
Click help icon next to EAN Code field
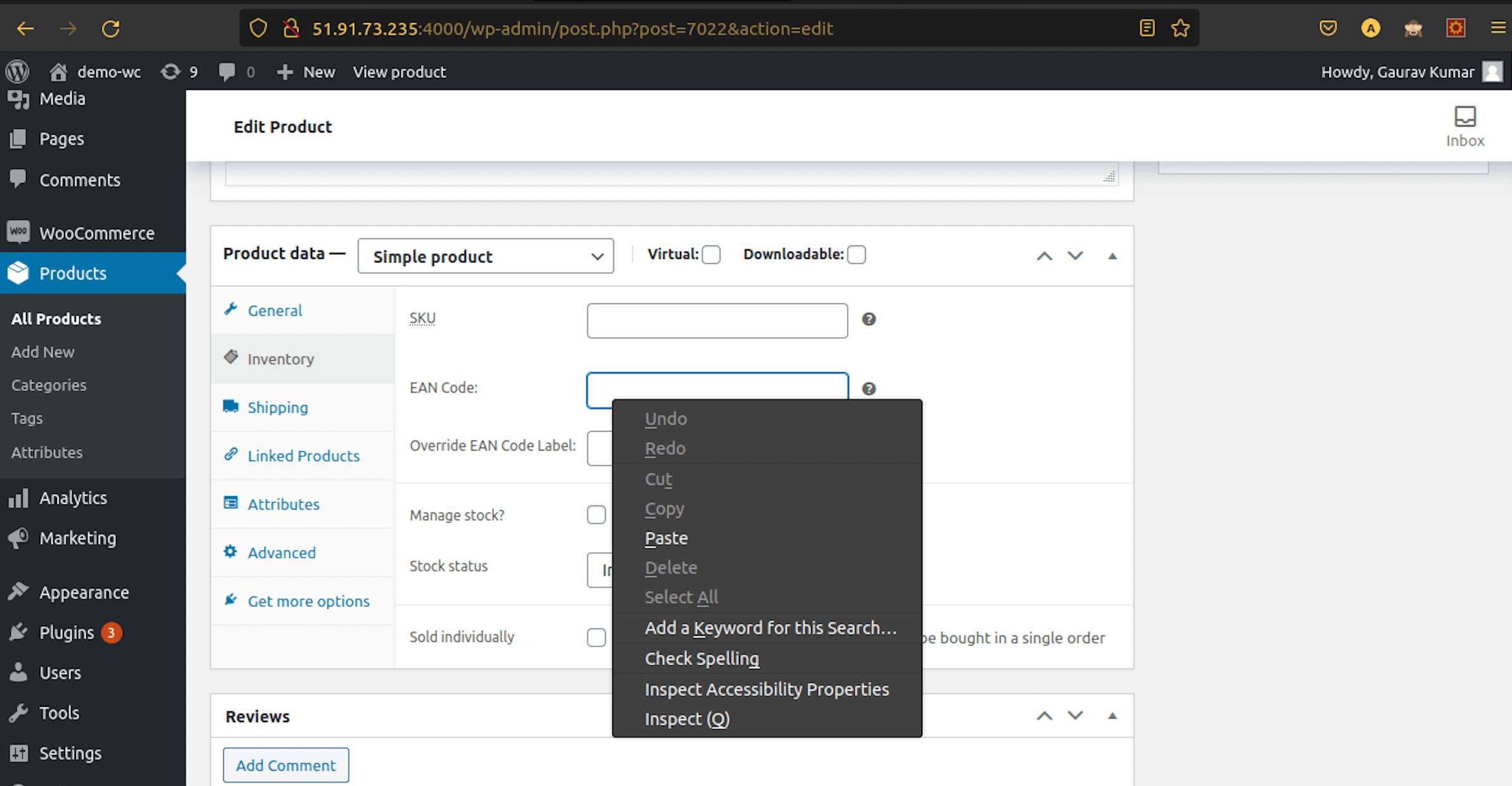pyautogui.click(x=869, y=389)
